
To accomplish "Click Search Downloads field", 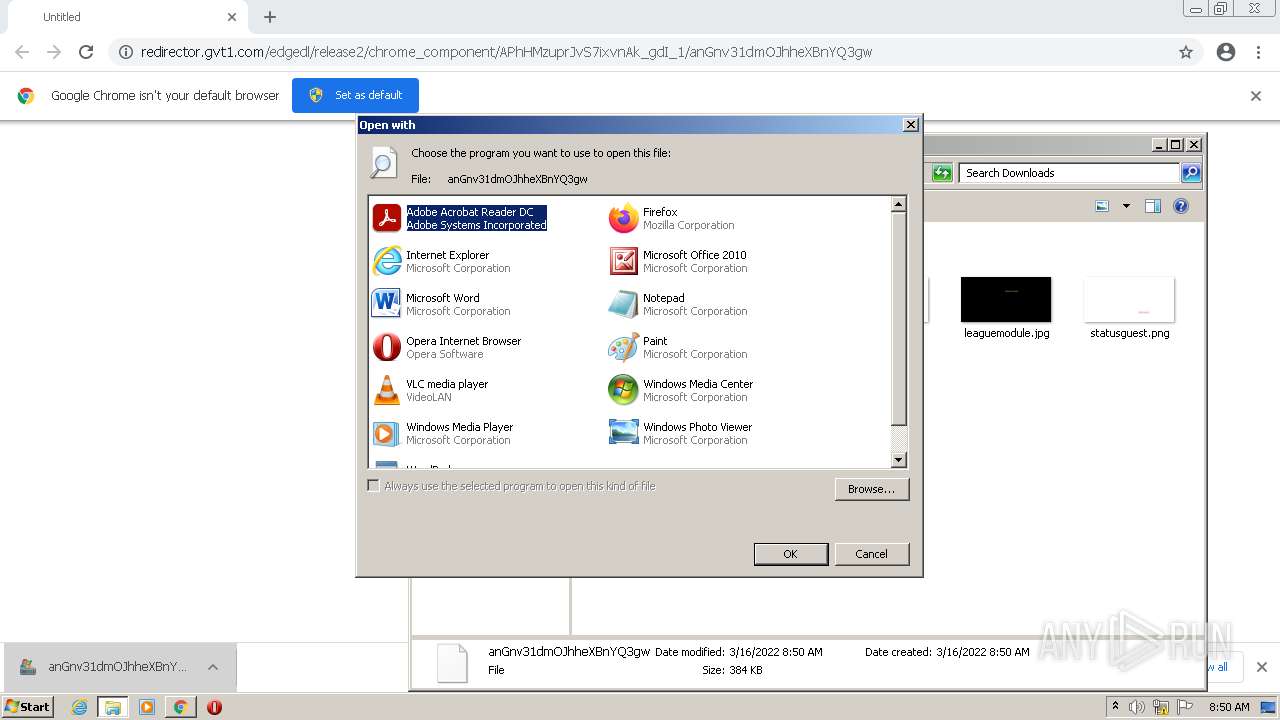I will pyautogui.click(x=1069, y=173).
